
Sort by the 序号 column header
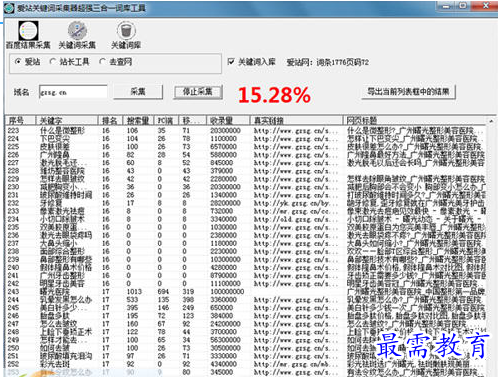[20, 120]
